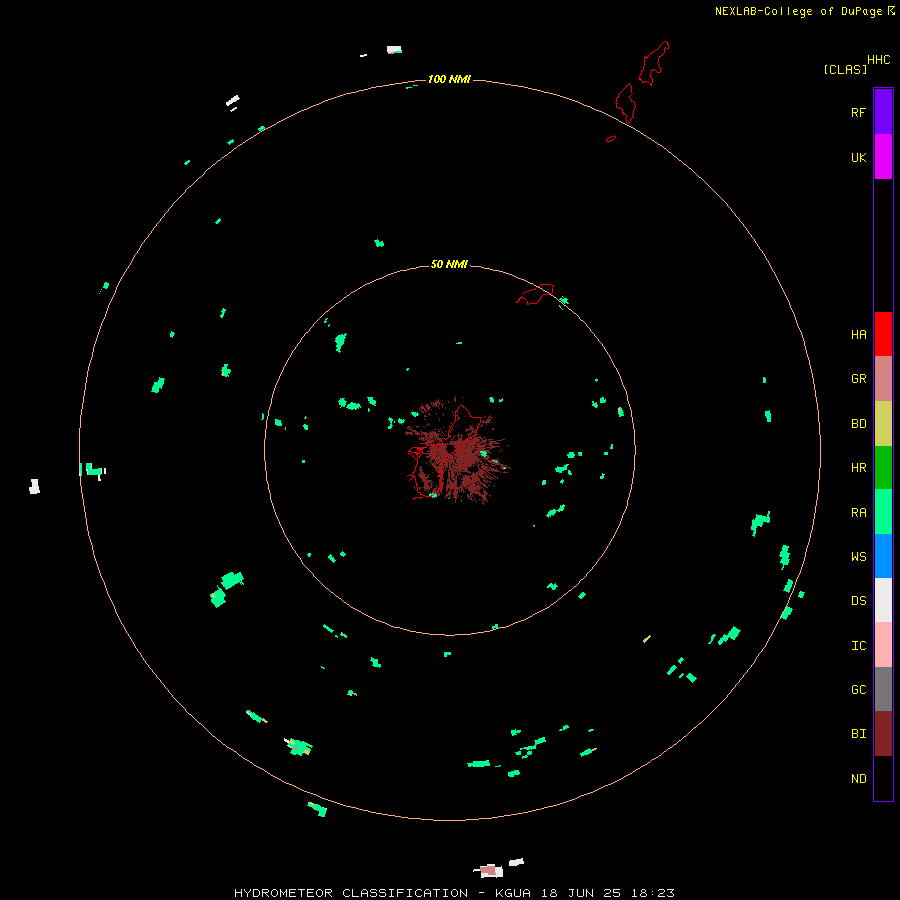Click the RF legend label
The image size is (900, 900).
[x=858, y=112]
